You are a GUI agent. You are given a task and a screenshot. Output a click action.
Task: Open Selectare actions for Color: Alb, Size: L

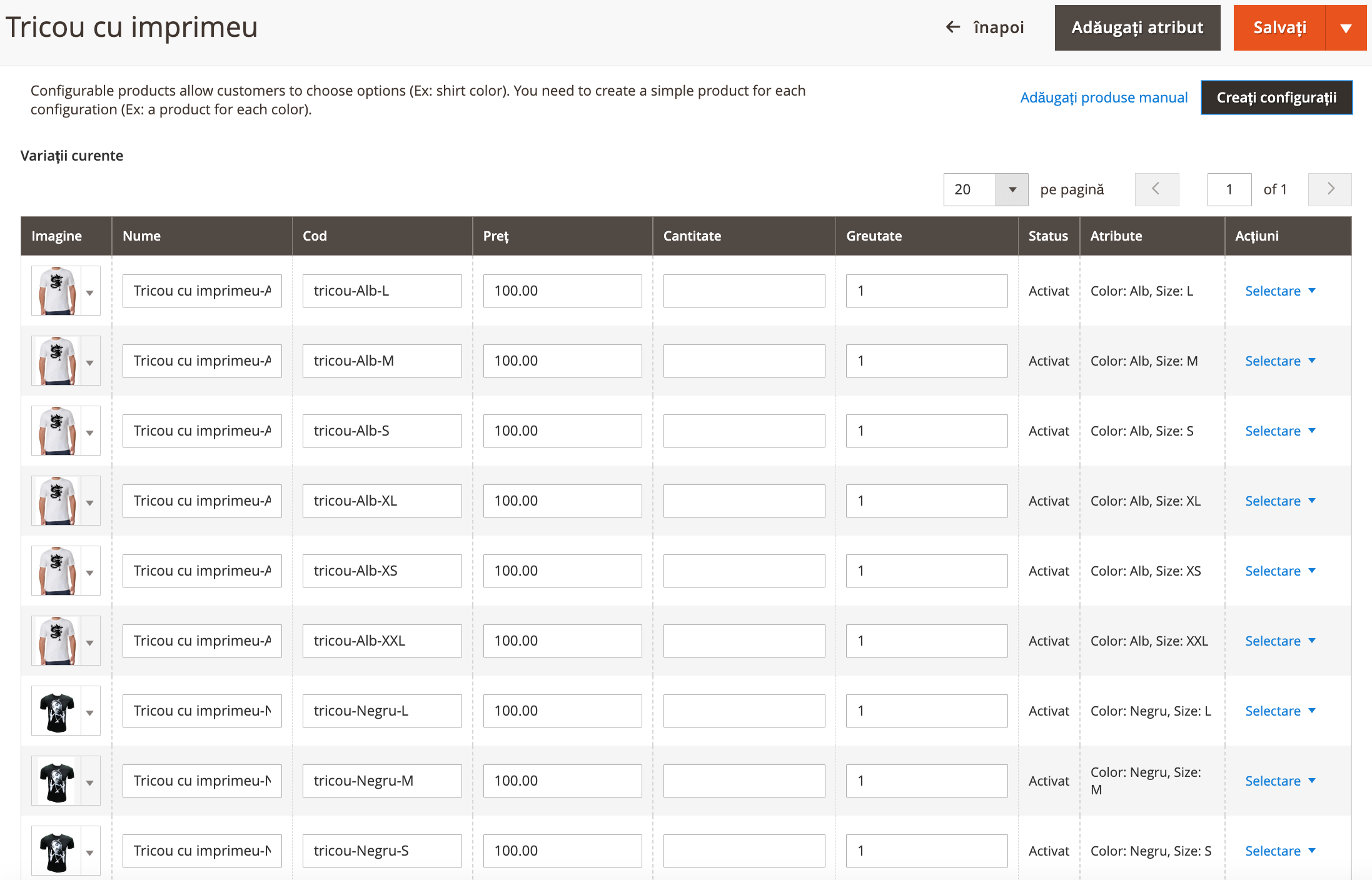[1280, 291]
